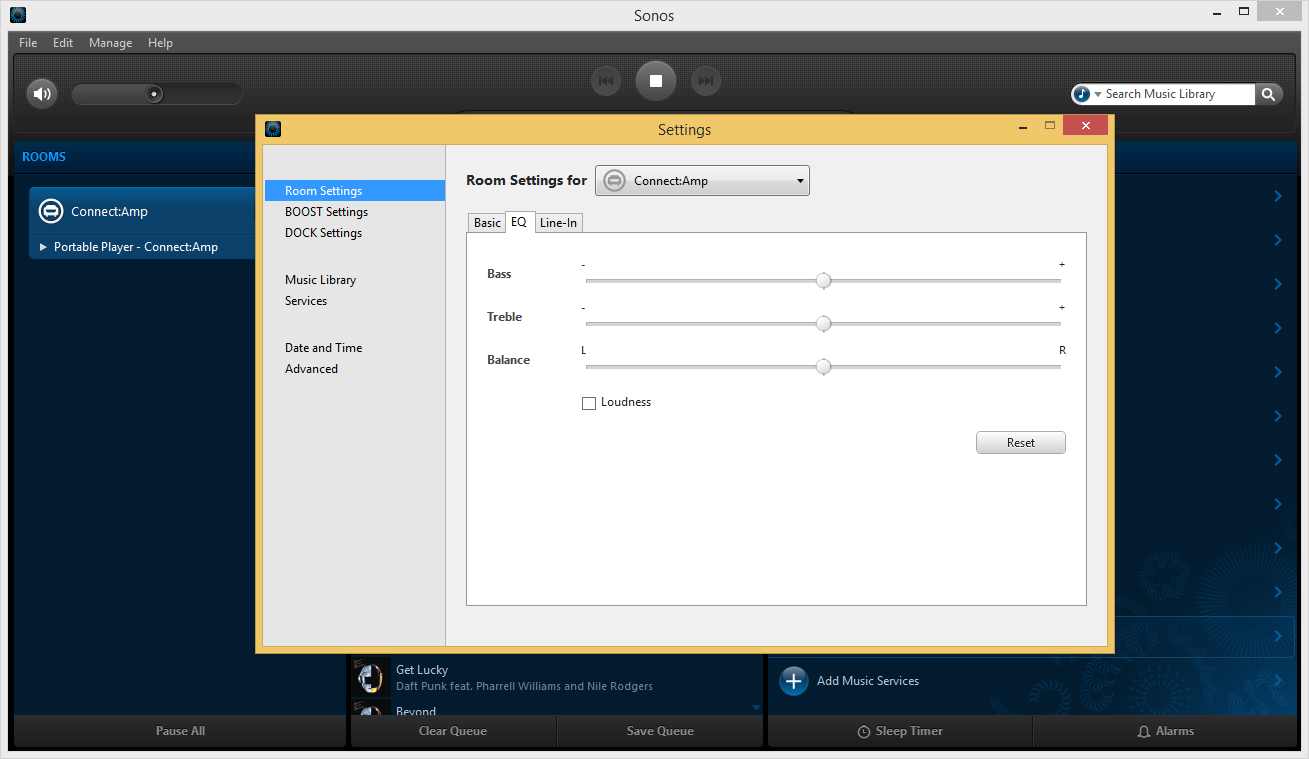Save the queue
Screen dimensions: 1309x759
(660, 731)
